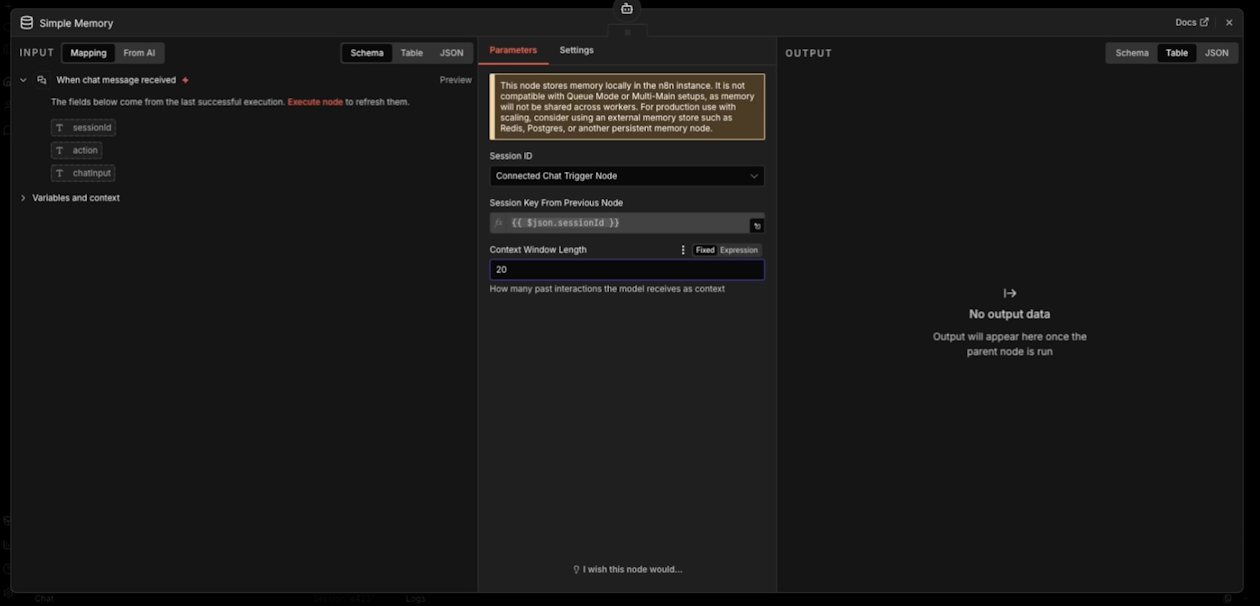
Task: Click the Simple Memory title text
Action: 76,23
